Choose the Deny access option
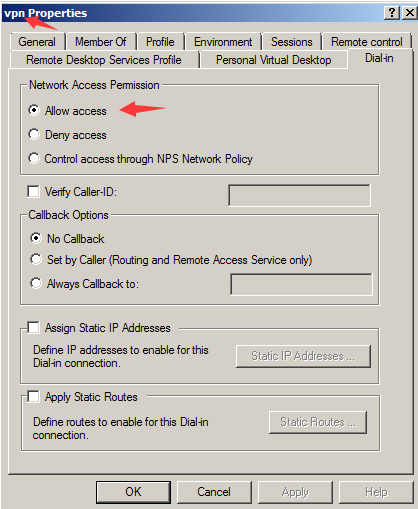Screen dimensions: 418x509 tap(34, 135)
